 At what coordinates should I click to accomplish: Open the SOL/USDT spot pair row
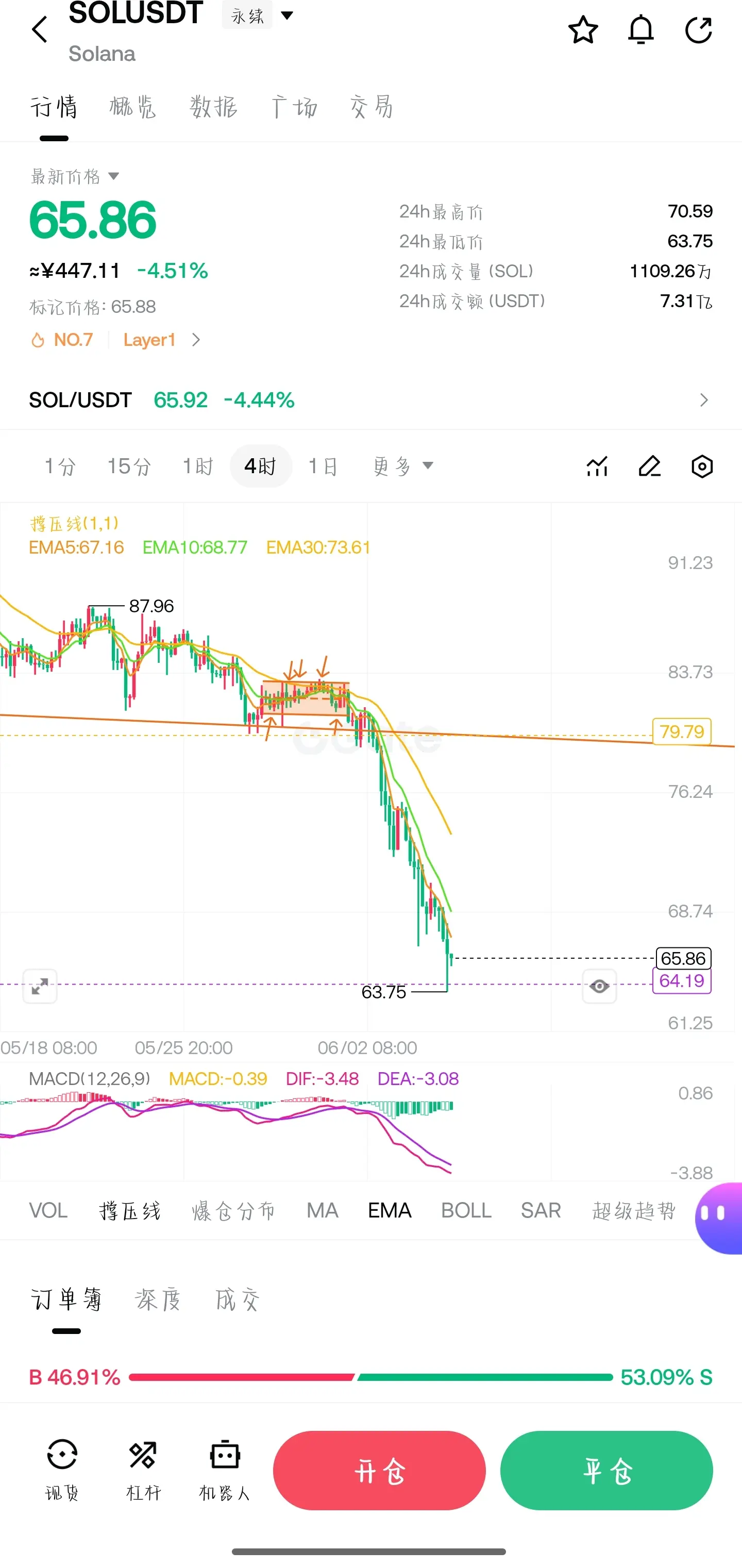pos(370,400)
